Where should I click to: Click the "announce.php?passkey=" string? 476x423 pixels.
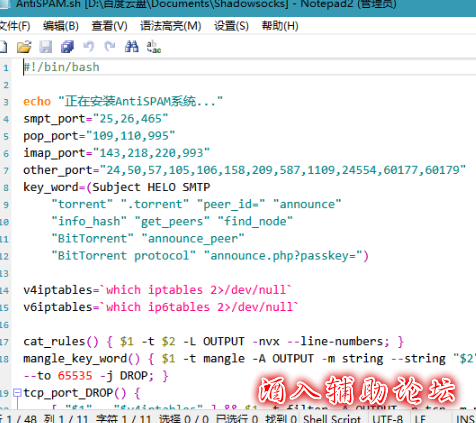pyautogui.click(x=283, y=256)
